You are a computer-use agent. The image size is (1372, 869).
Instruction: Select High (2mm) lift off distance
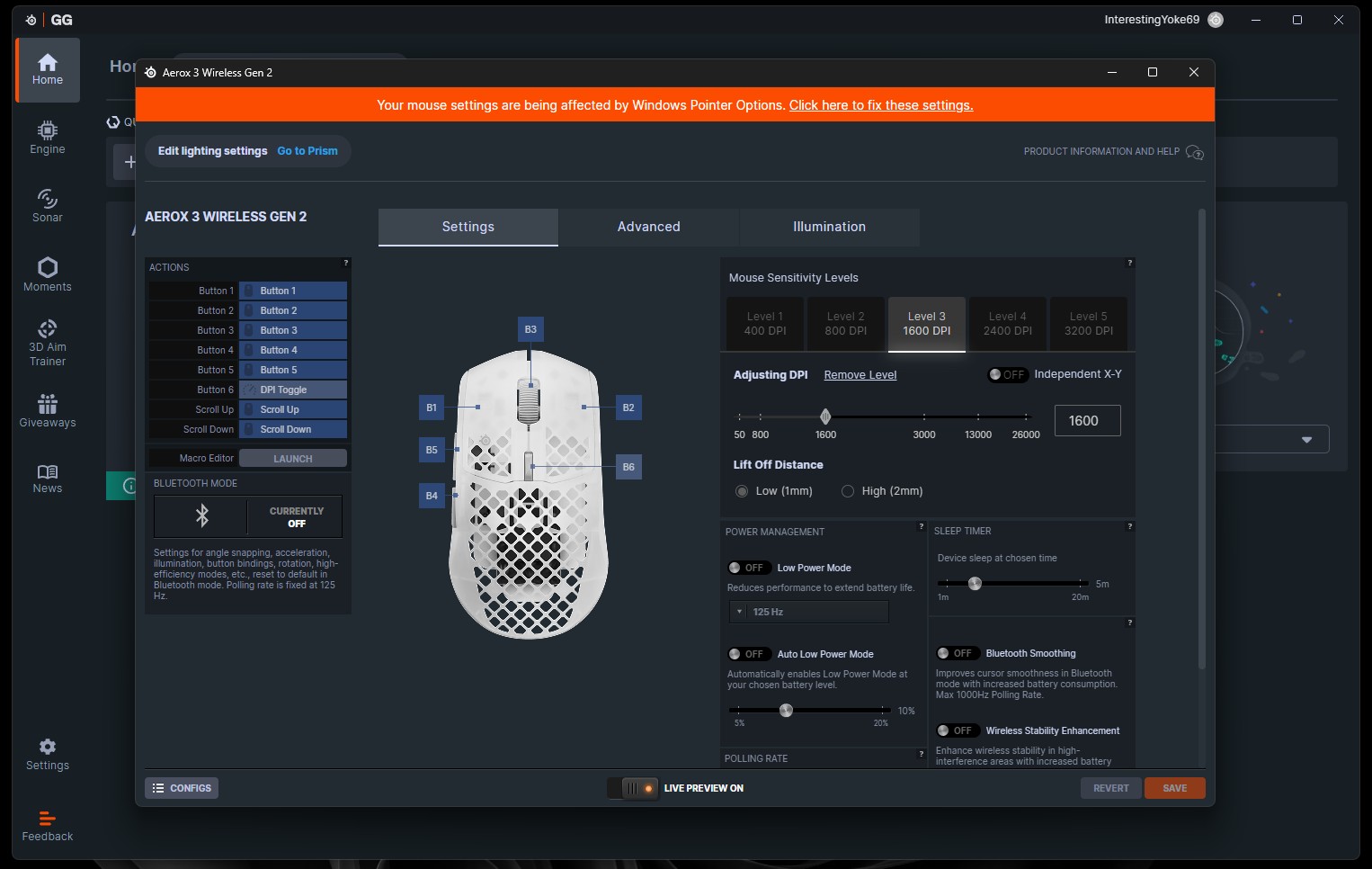(848, 491)
